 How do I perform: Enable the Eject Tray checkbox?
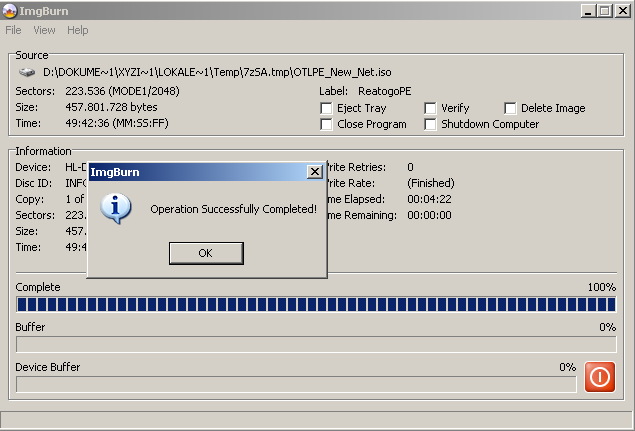click(x=326, y=109)
